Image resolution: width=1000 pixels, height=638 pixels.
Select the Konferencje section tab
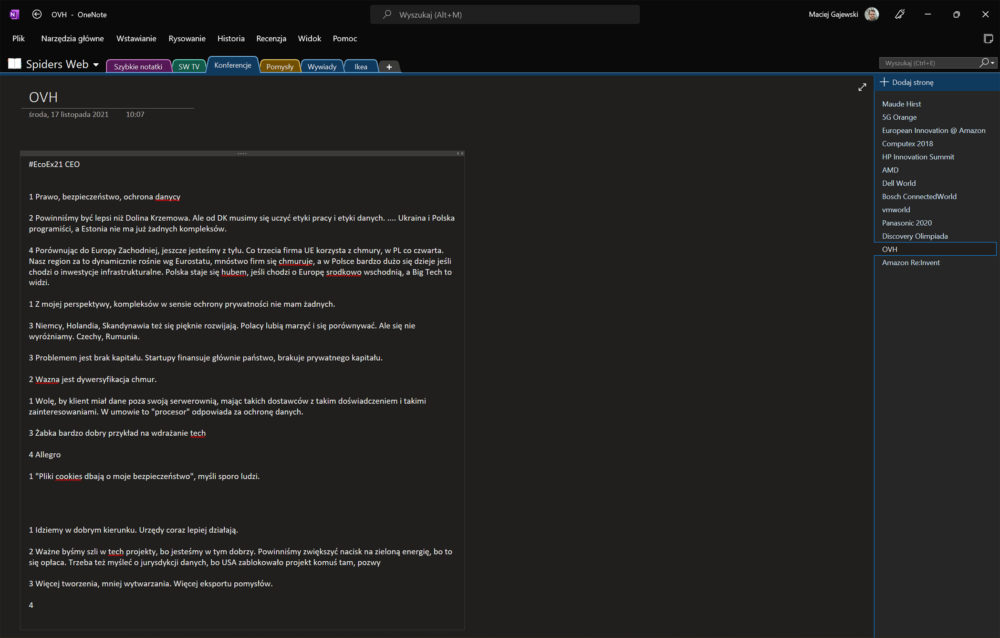click(233, 65)
